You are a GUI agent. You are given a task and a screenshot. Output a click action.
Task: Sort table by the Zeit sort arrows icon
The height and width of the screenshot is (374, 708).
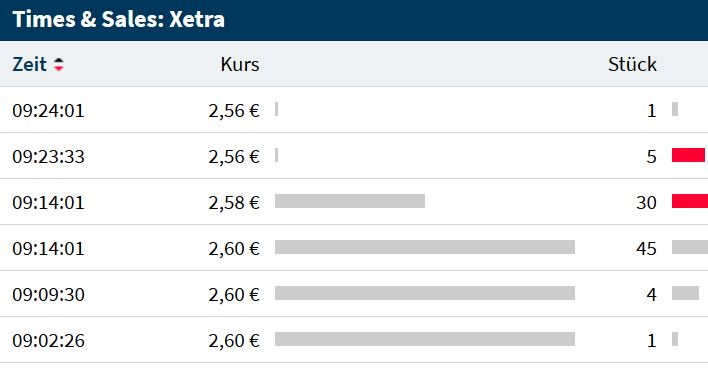[59, 65]
